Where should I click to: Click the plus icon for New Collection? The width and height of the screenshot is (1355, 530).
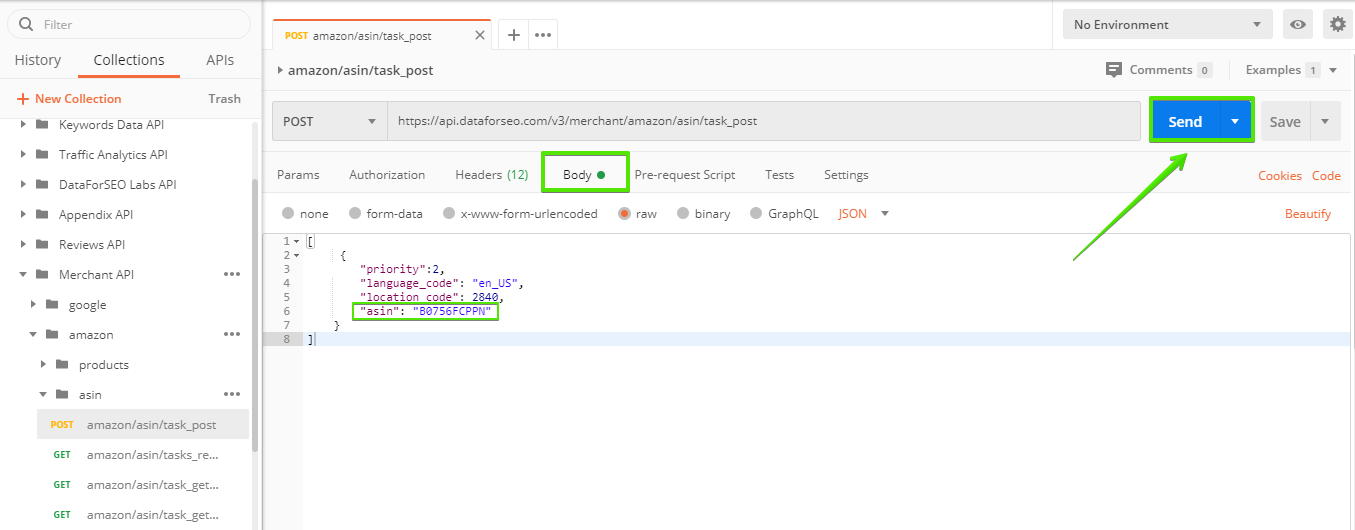pyautogui.click(x=23, y=99)
